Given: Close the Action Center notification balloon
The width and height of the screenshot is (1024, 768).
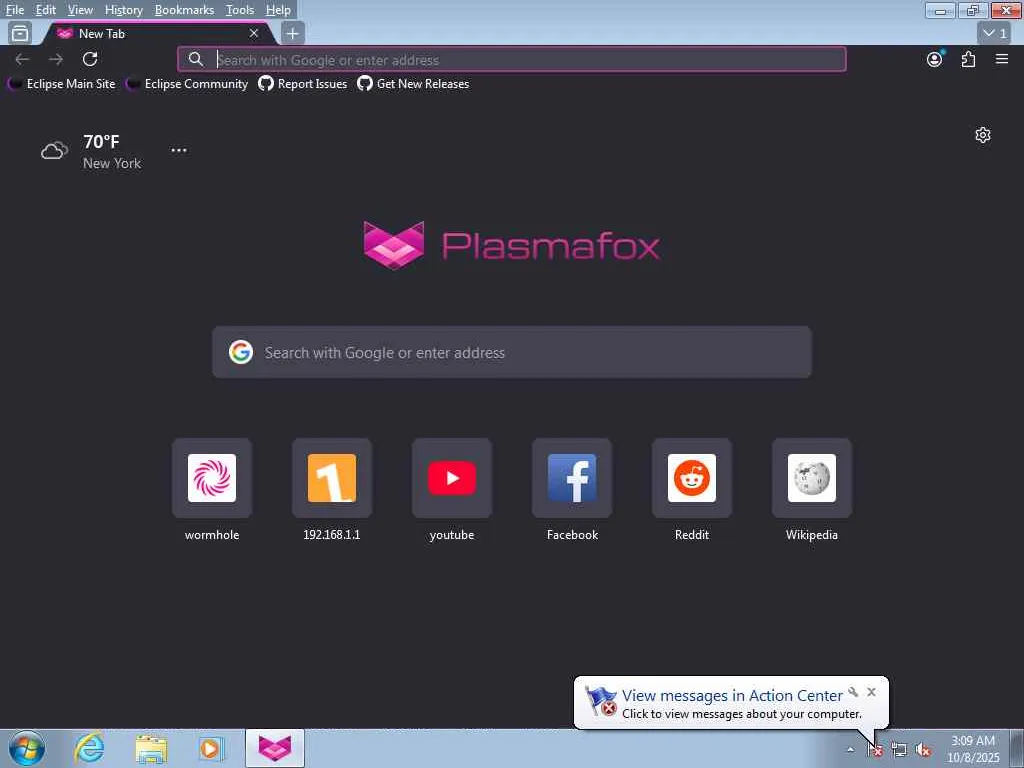Looking at the screenshot, I should click(x=871, y=692).
